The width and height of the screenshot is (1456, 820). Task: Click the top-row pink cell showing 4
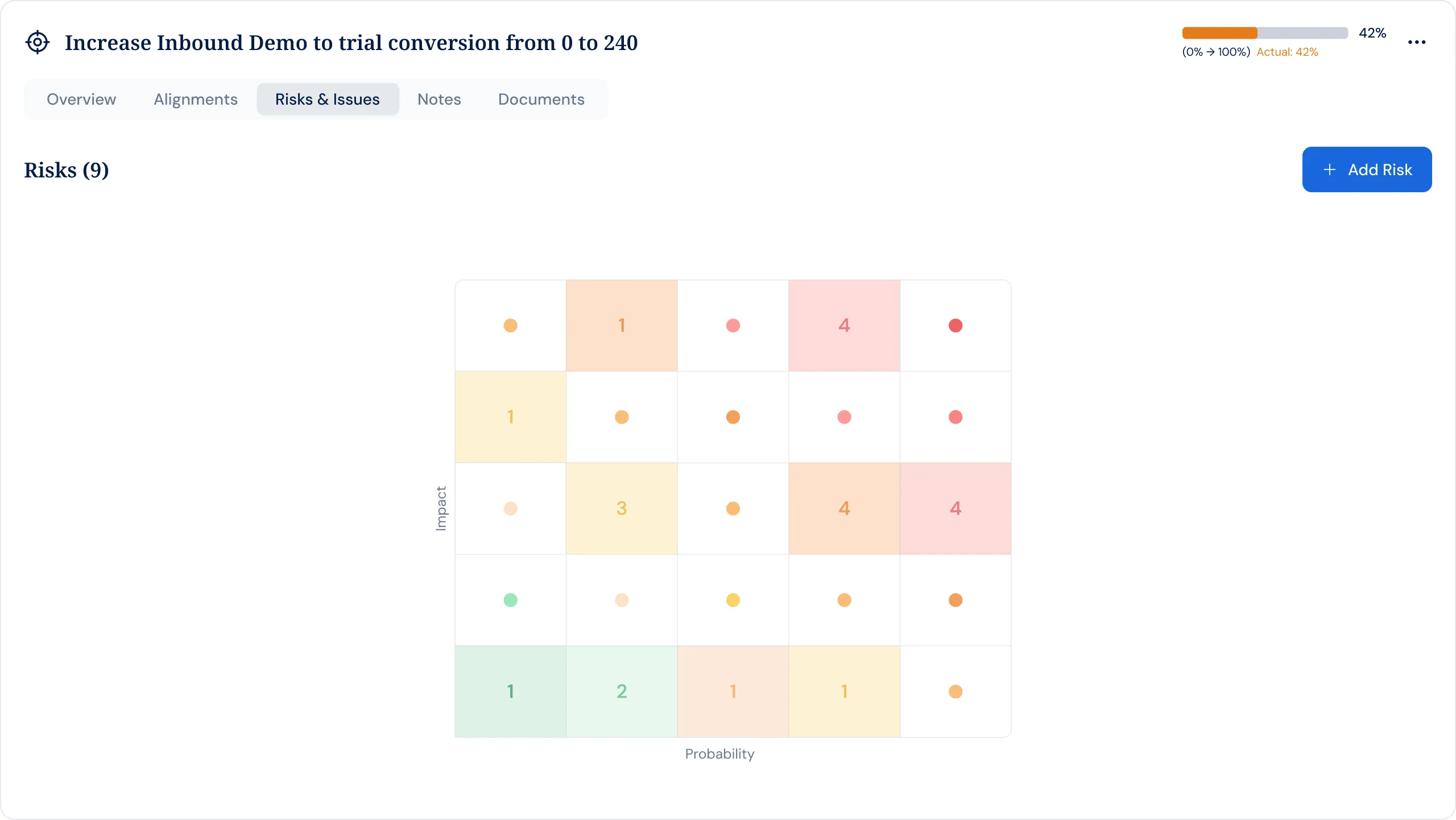[x=844, y=325]
